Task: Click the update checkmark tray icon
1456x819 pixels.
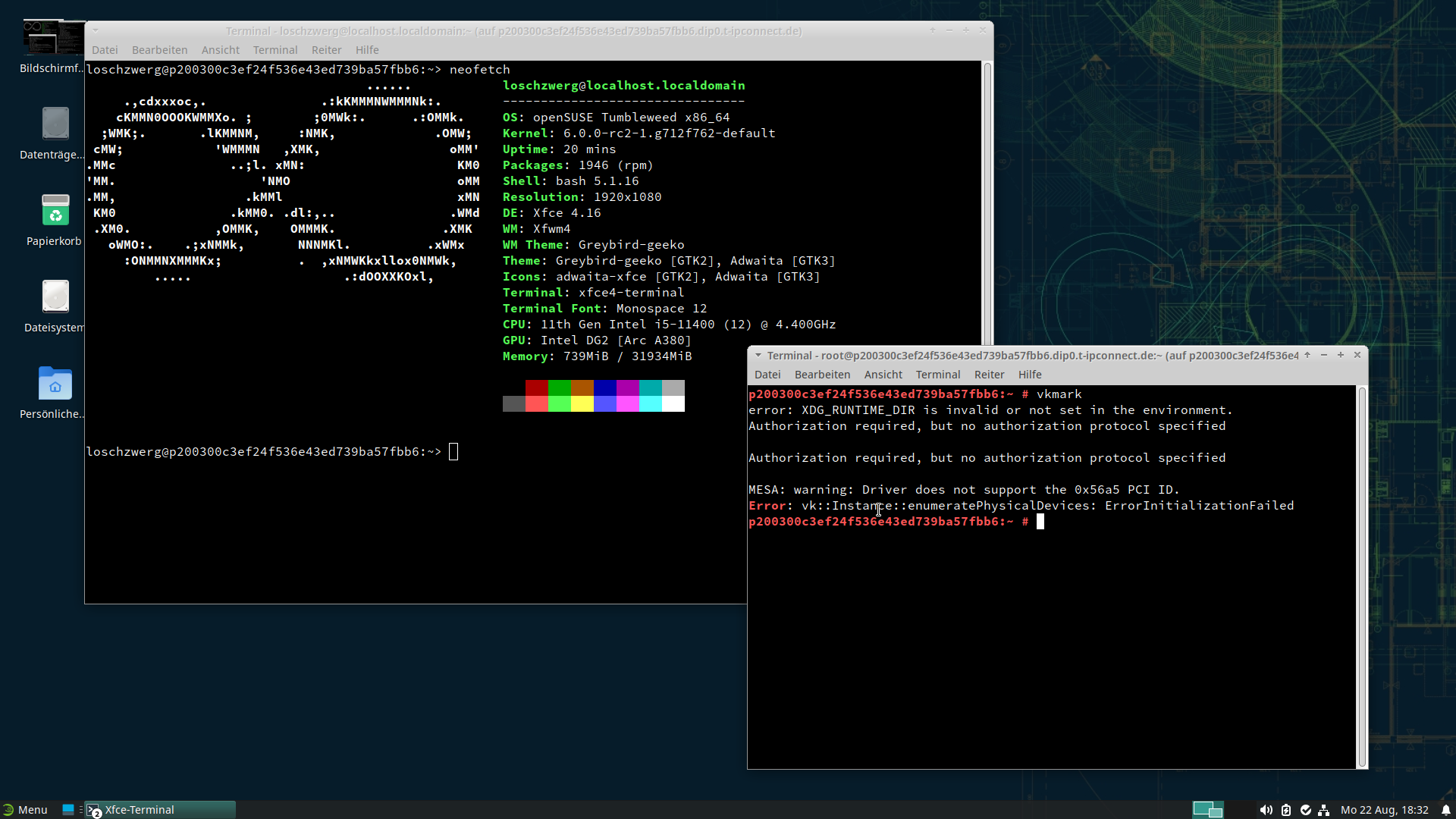Action: pos(1305,810)
